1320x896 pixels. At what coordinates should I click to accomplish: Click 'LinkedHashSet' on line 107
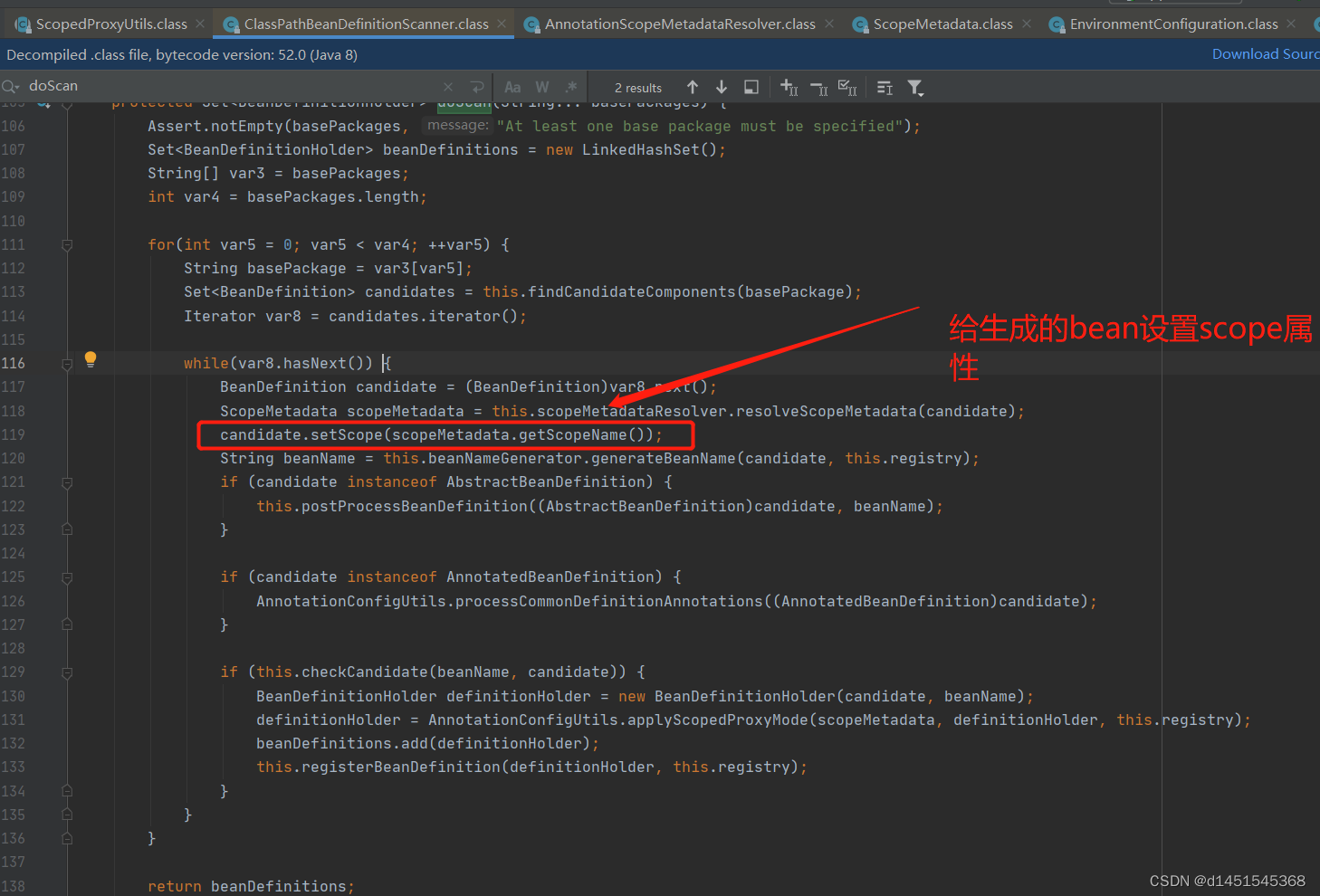[641, 150]
